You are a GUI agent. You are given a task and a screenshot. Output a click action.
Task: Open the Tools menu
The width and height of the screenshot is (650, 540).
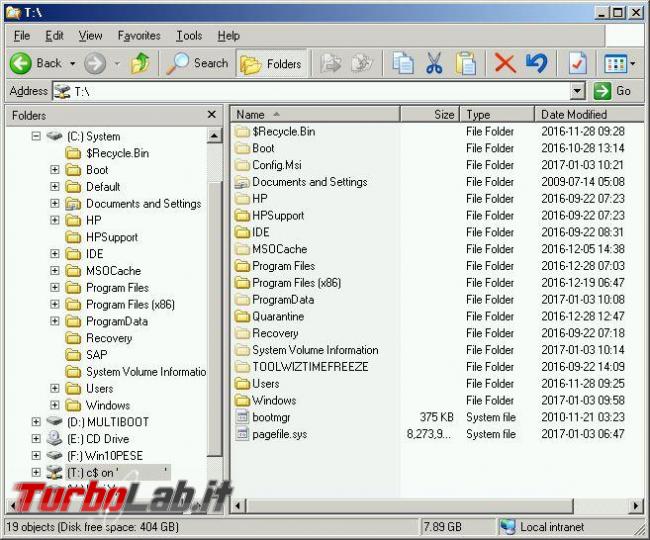point(189,36)
